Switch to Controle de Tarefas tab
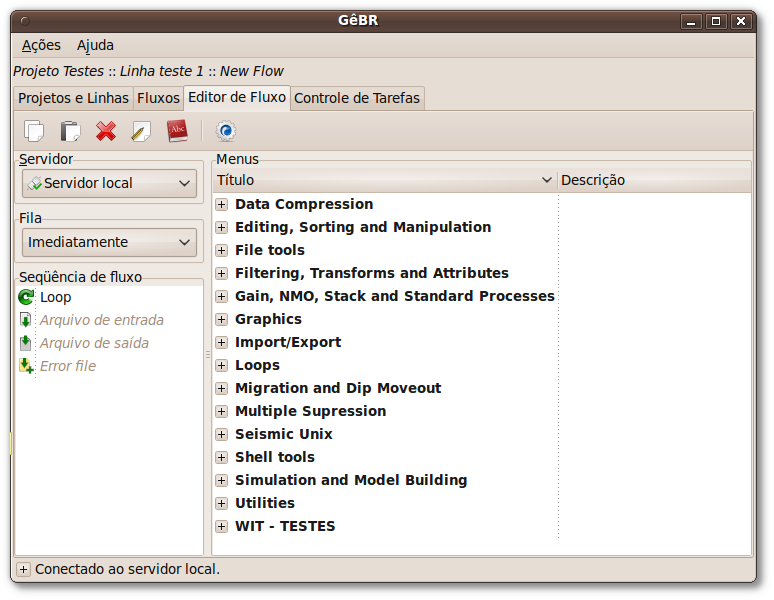The height and width of the screenshot is (600, 774). (x=357, y=98)
